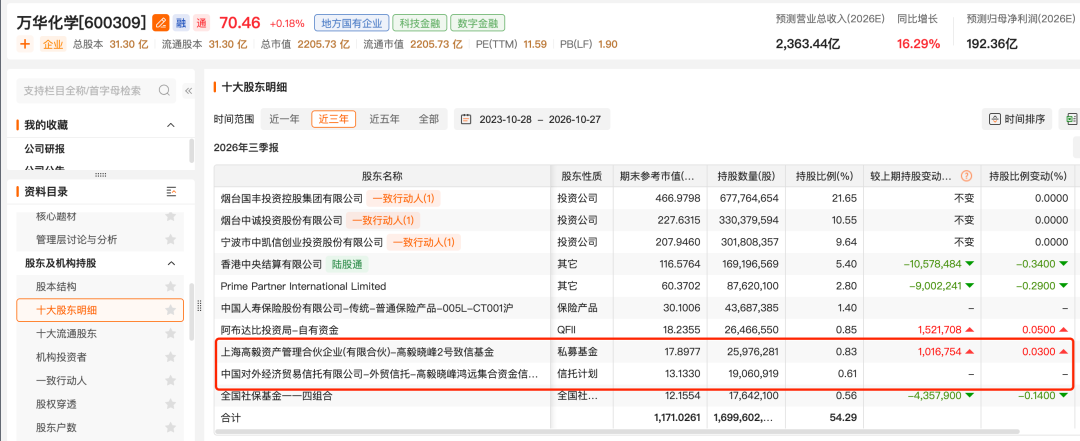Click the orange edit pencil icon beside 万华化学[600309]
The image size is (1080, 441).
160,23
